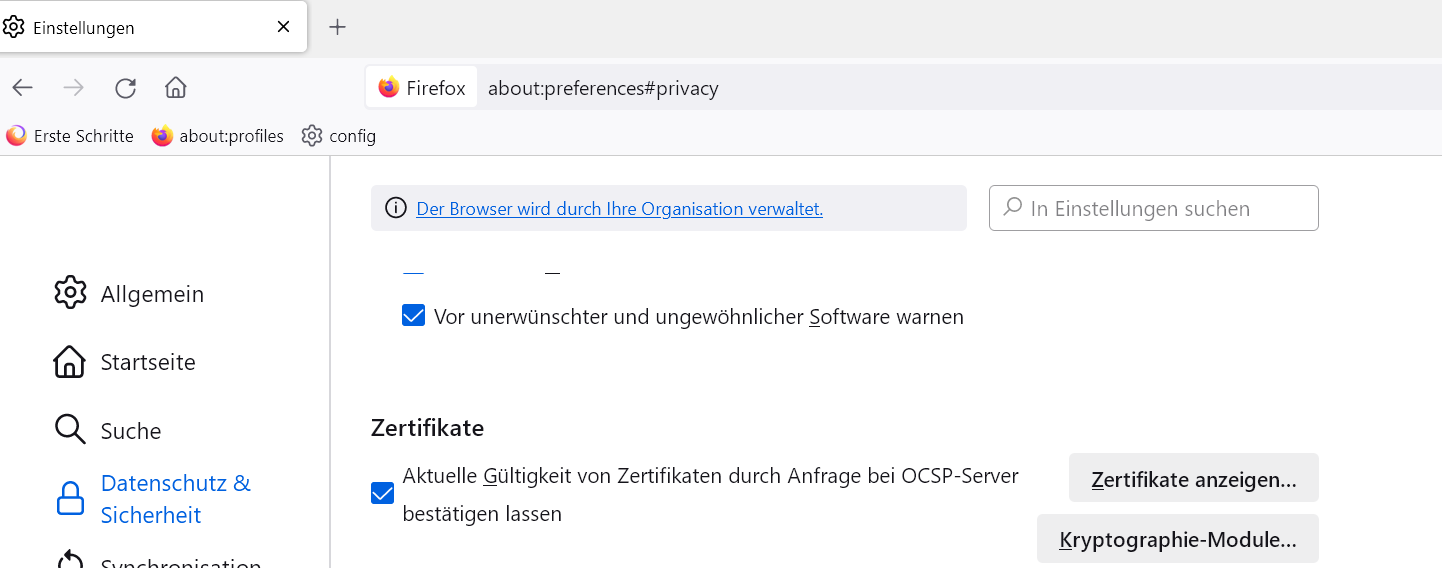This screenshot has height=568, width=1442.
Task: Click the Firefox identity icon in address bar
Action: point(421,88)
